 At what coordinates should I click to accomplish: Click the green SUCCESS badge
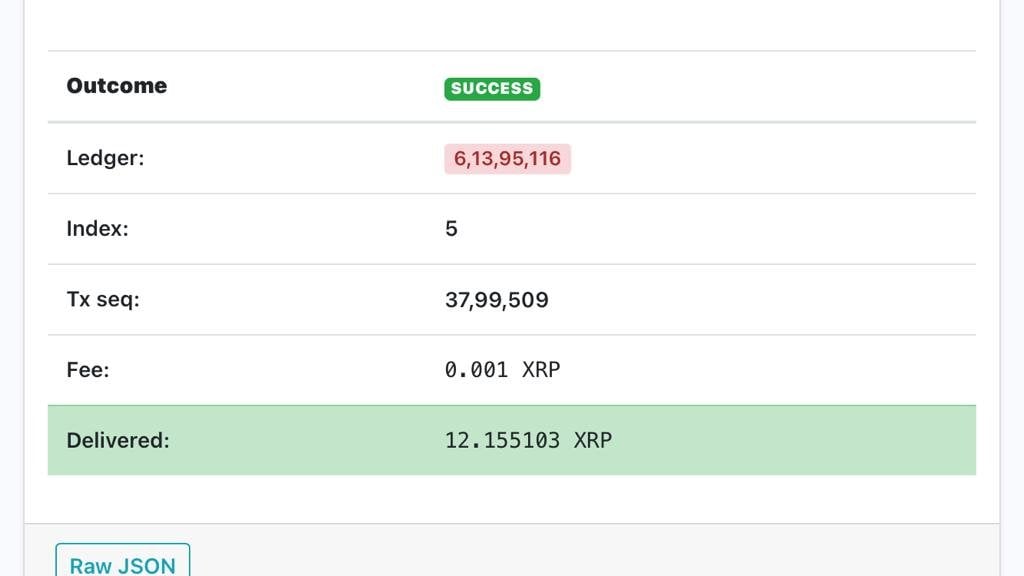click(x=492, y=88)
